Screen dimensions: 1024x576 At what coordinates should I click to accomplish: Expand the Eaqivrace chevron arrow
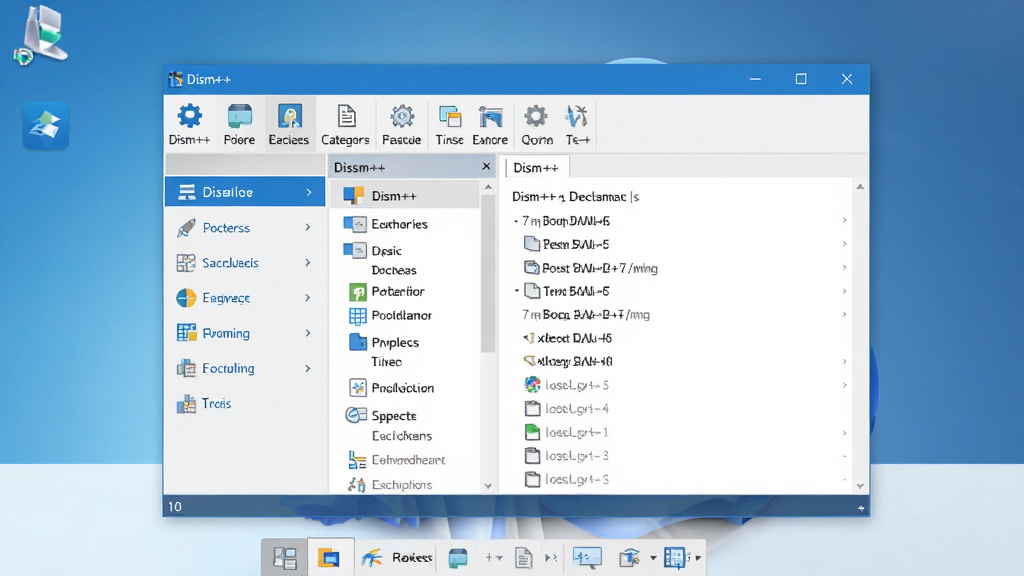[308, 298]
